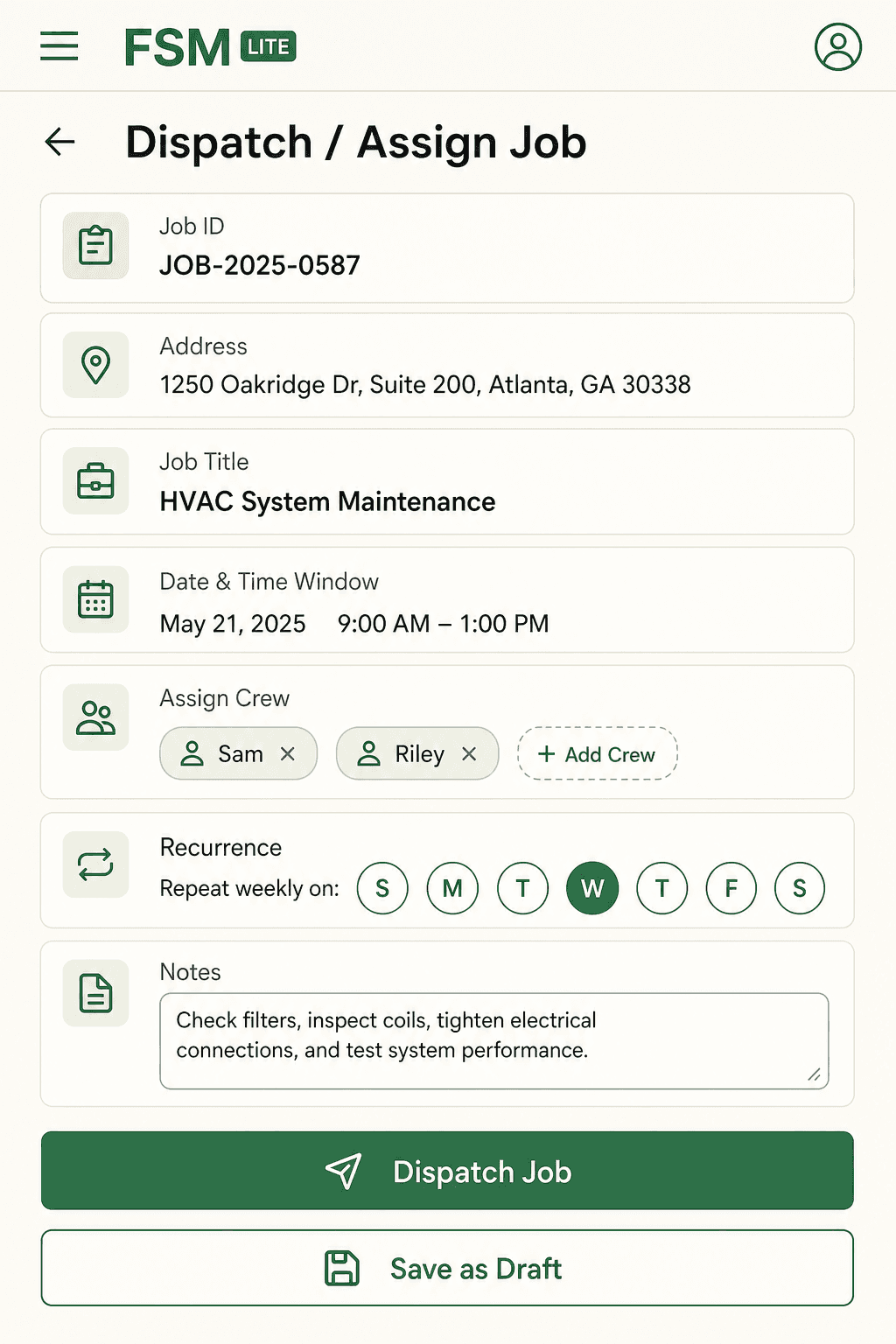Remove Riley from assigned crew
The image size is (896, 1344).
(469, 753)
